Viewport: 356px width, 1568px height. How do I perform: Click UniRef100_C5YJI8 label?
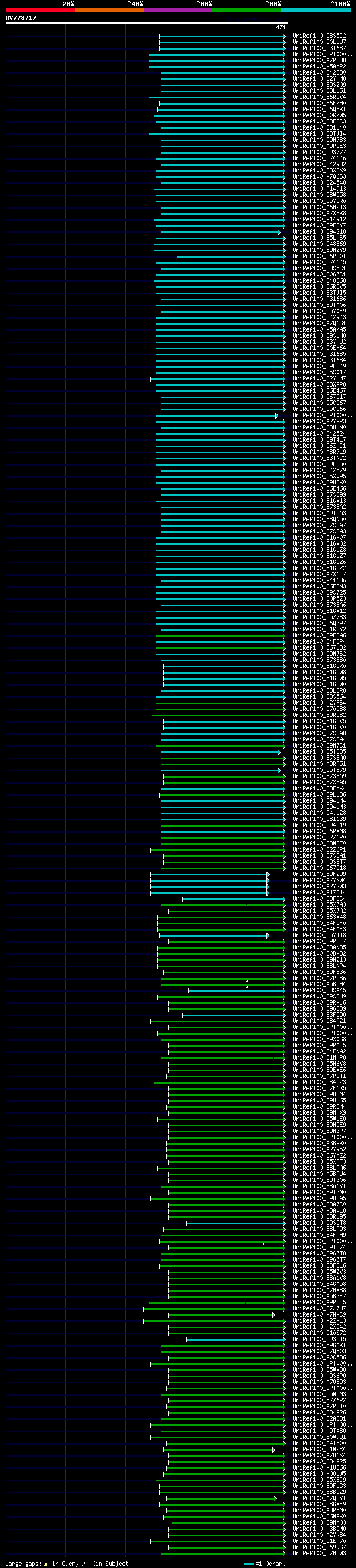[x=319, y=936]
